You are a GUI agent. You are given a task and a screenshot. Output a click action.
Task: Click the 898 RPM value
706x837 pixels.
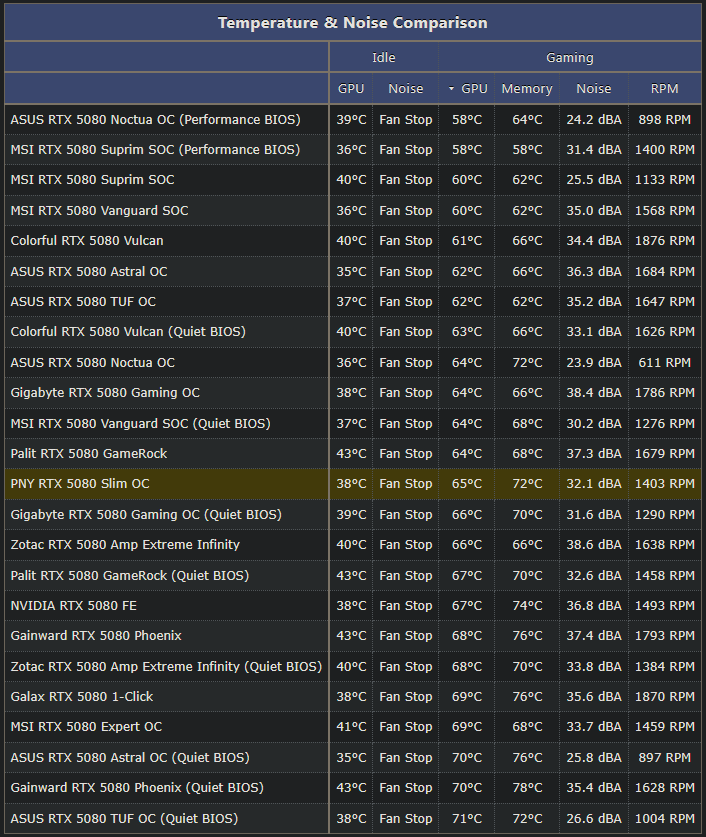click(664, 120)
